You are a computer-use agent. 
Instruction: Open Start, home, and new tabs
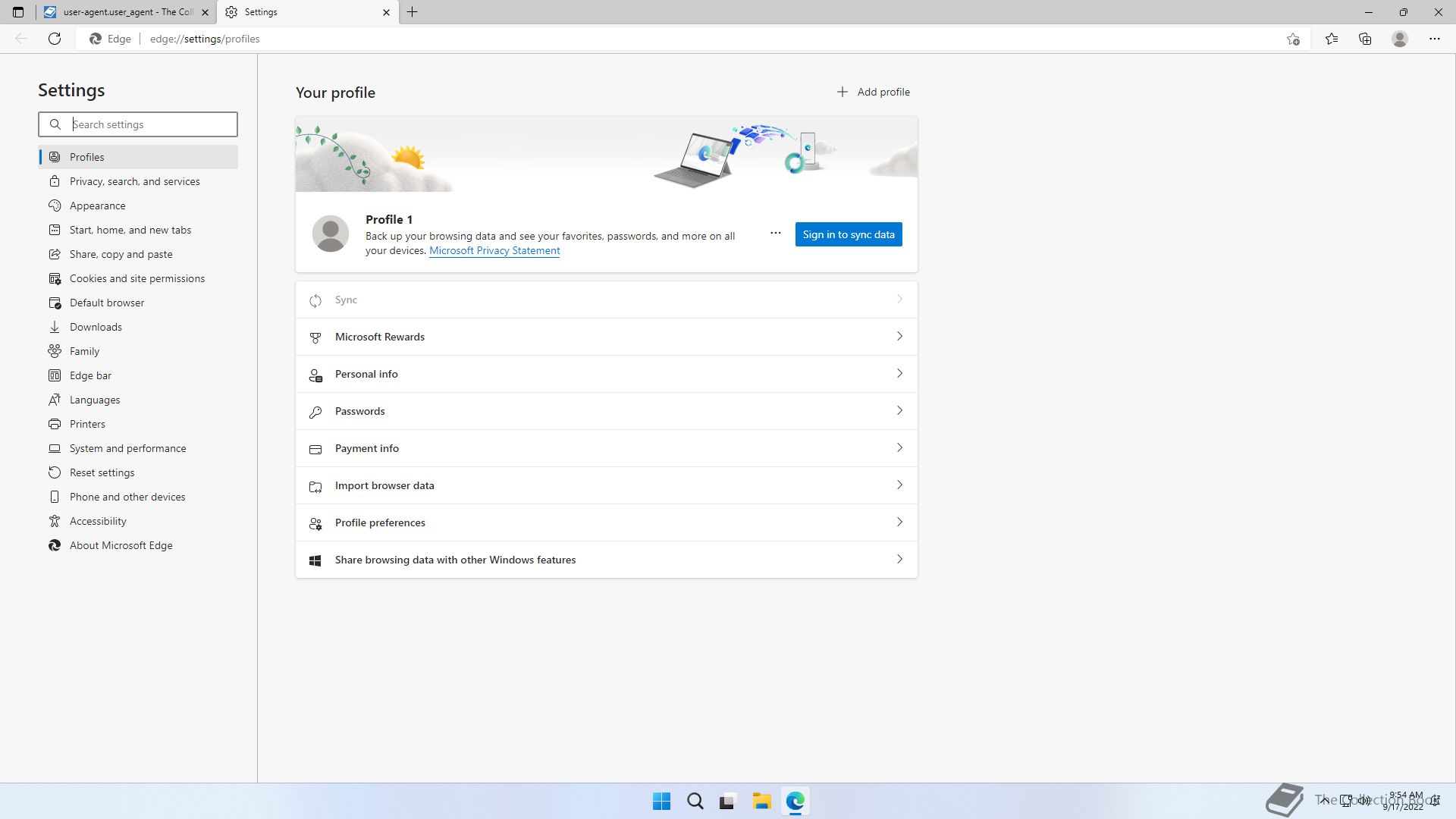(138, 230)
